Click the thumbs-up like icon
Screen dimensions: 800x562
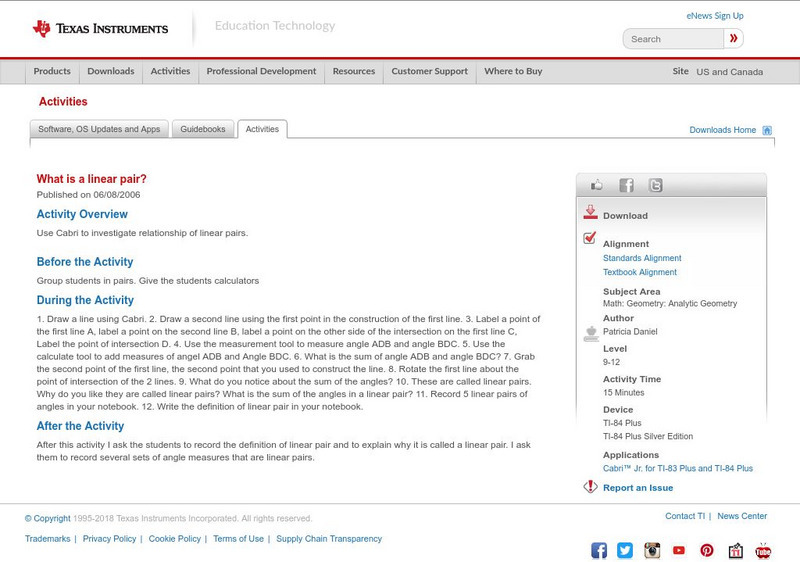point(596,185)
